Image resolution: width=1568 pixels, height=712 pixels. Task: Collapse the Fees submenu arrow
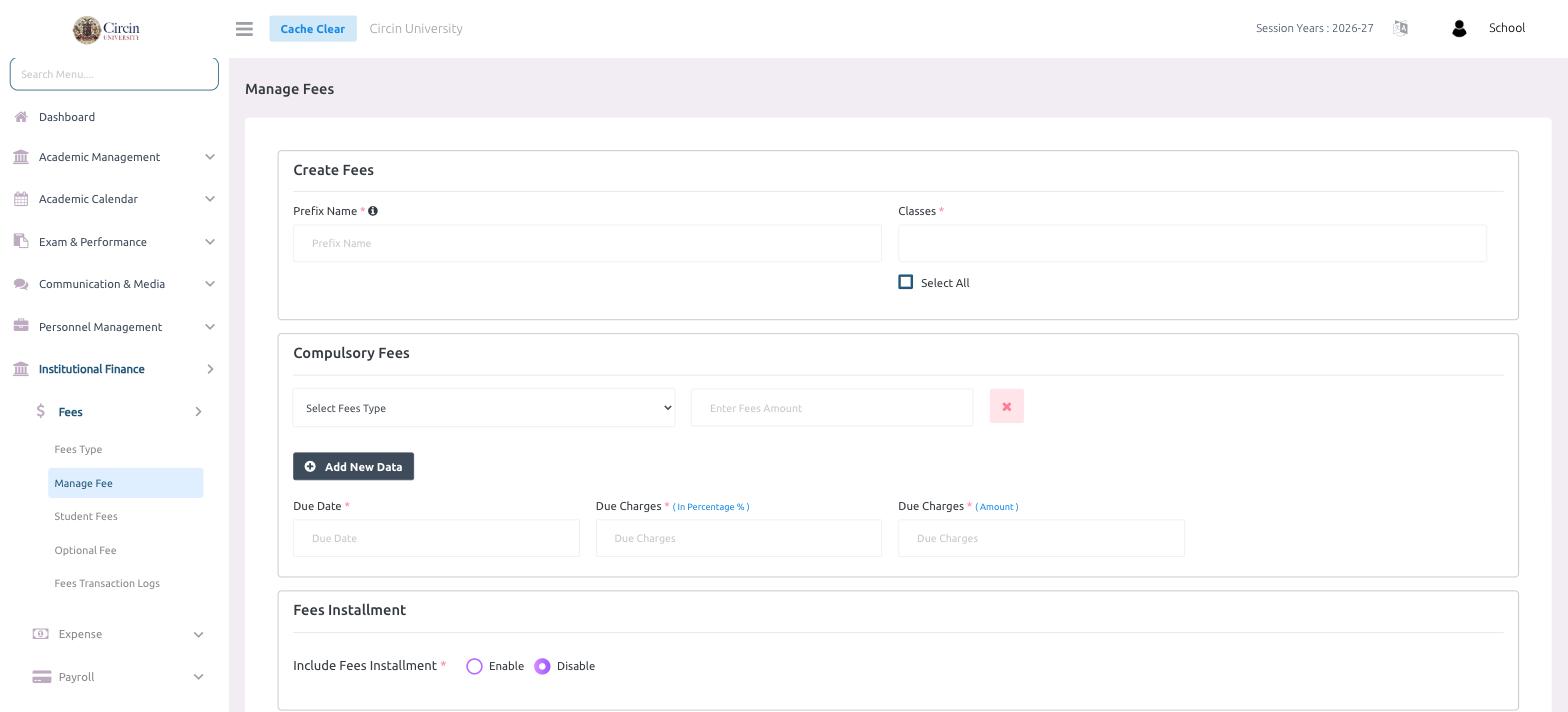(198, 412)
